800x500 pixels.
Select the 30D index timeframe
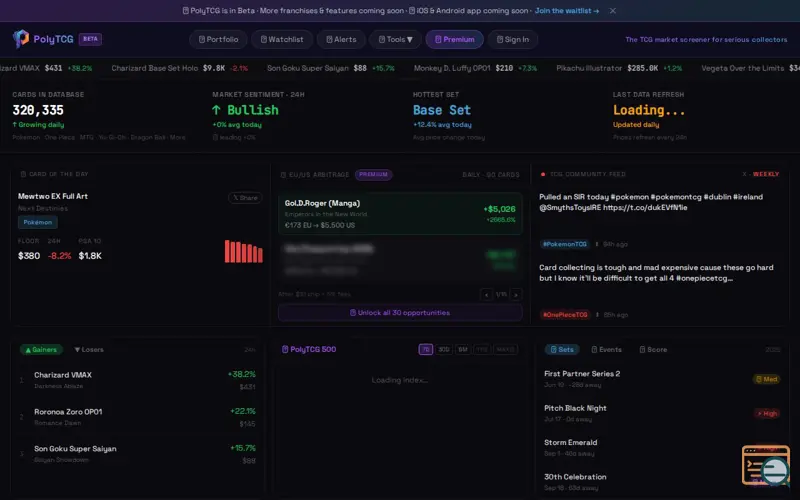click(x=444, y=349)
